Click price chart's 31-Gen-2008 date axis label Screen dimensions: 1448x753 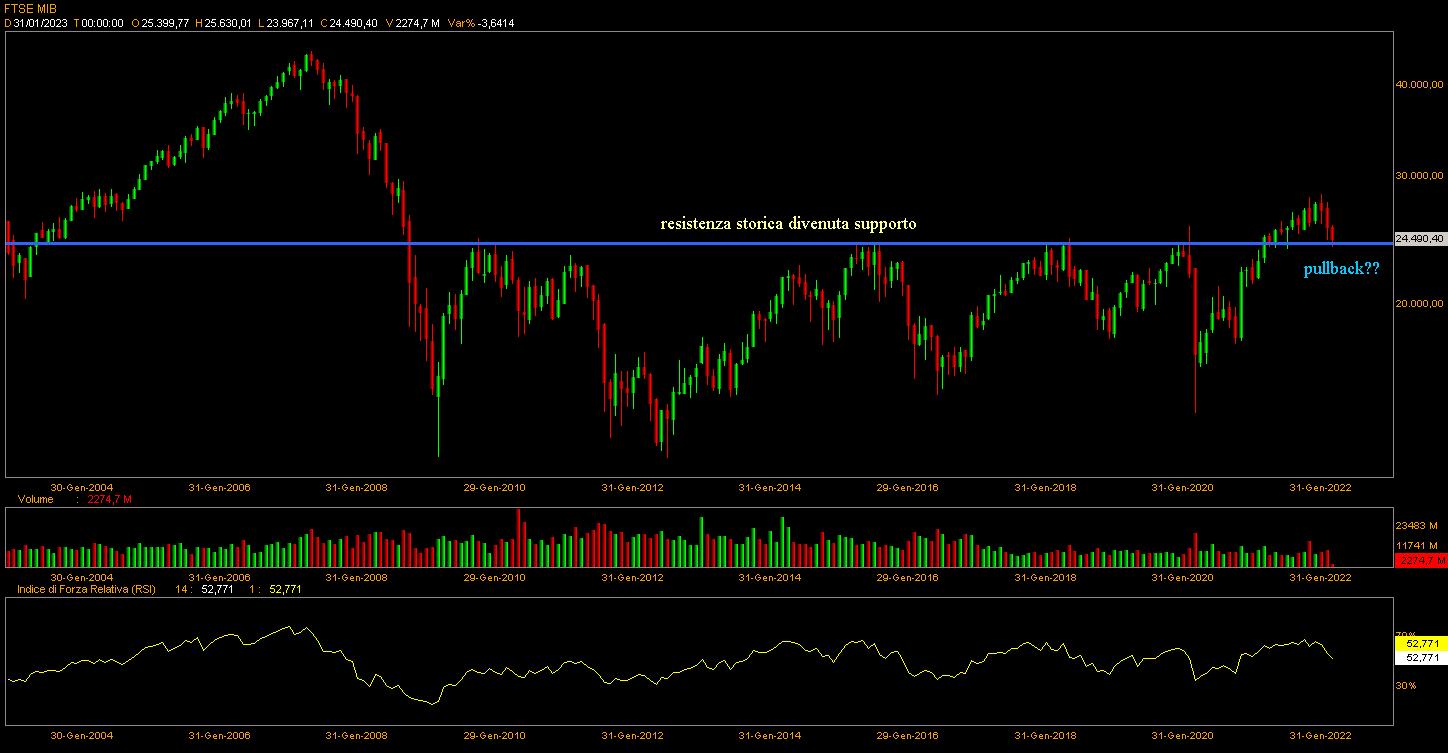357,488
